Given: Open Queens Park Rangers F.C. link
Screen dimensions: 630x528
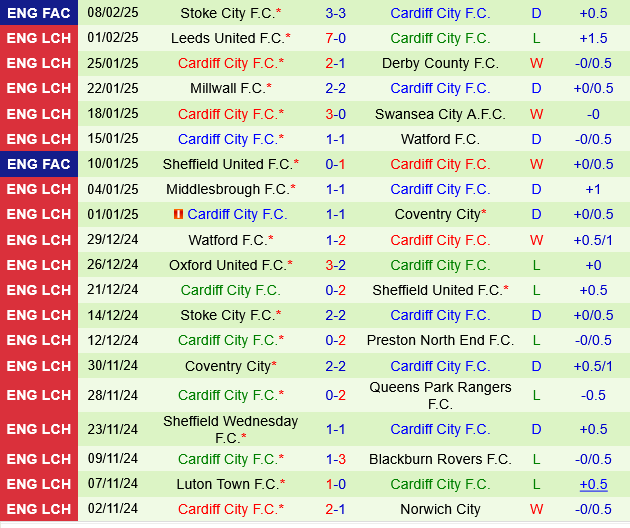Looking at the screenshot, I should point(440,395).
